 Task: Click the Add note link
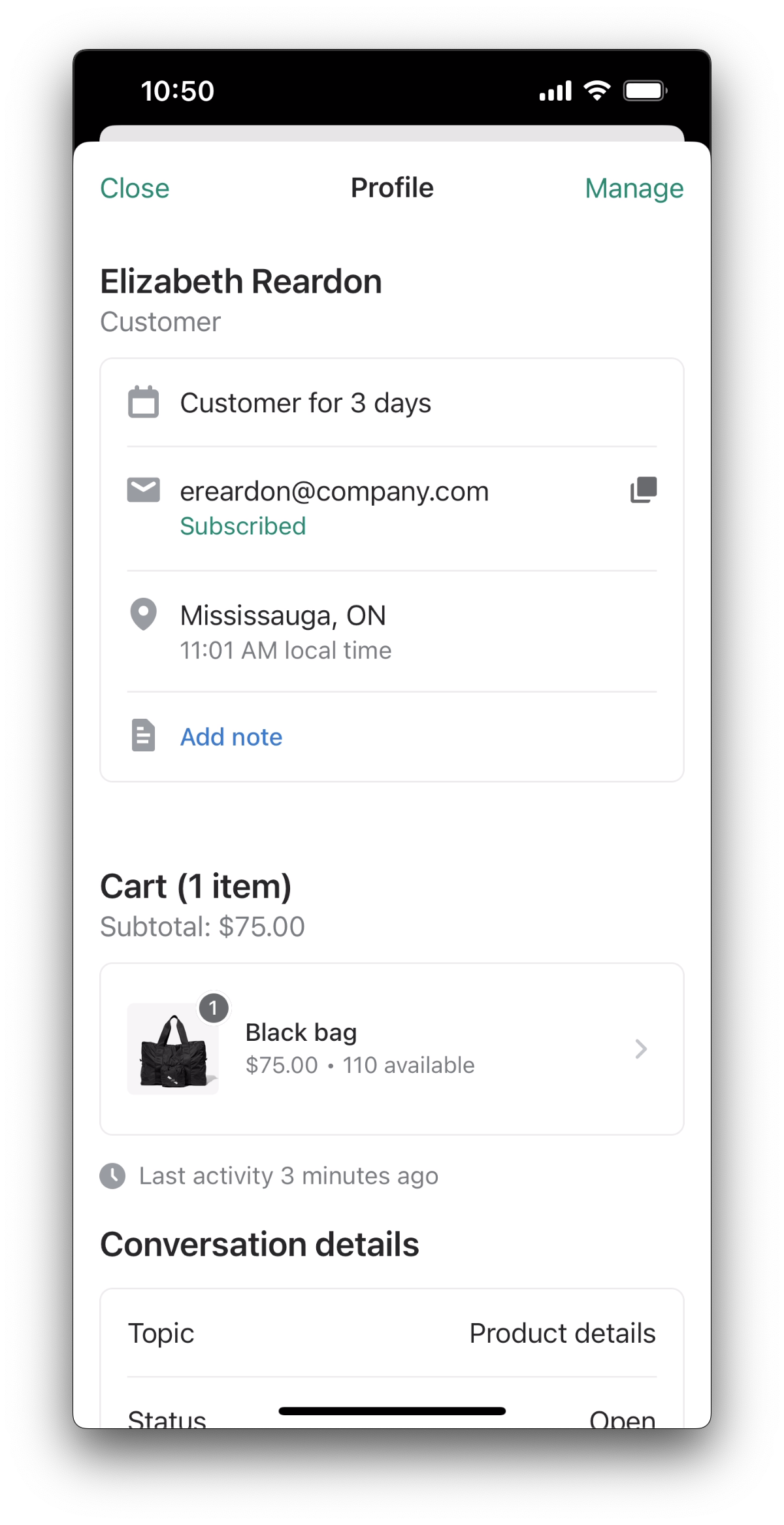(231, 737)
